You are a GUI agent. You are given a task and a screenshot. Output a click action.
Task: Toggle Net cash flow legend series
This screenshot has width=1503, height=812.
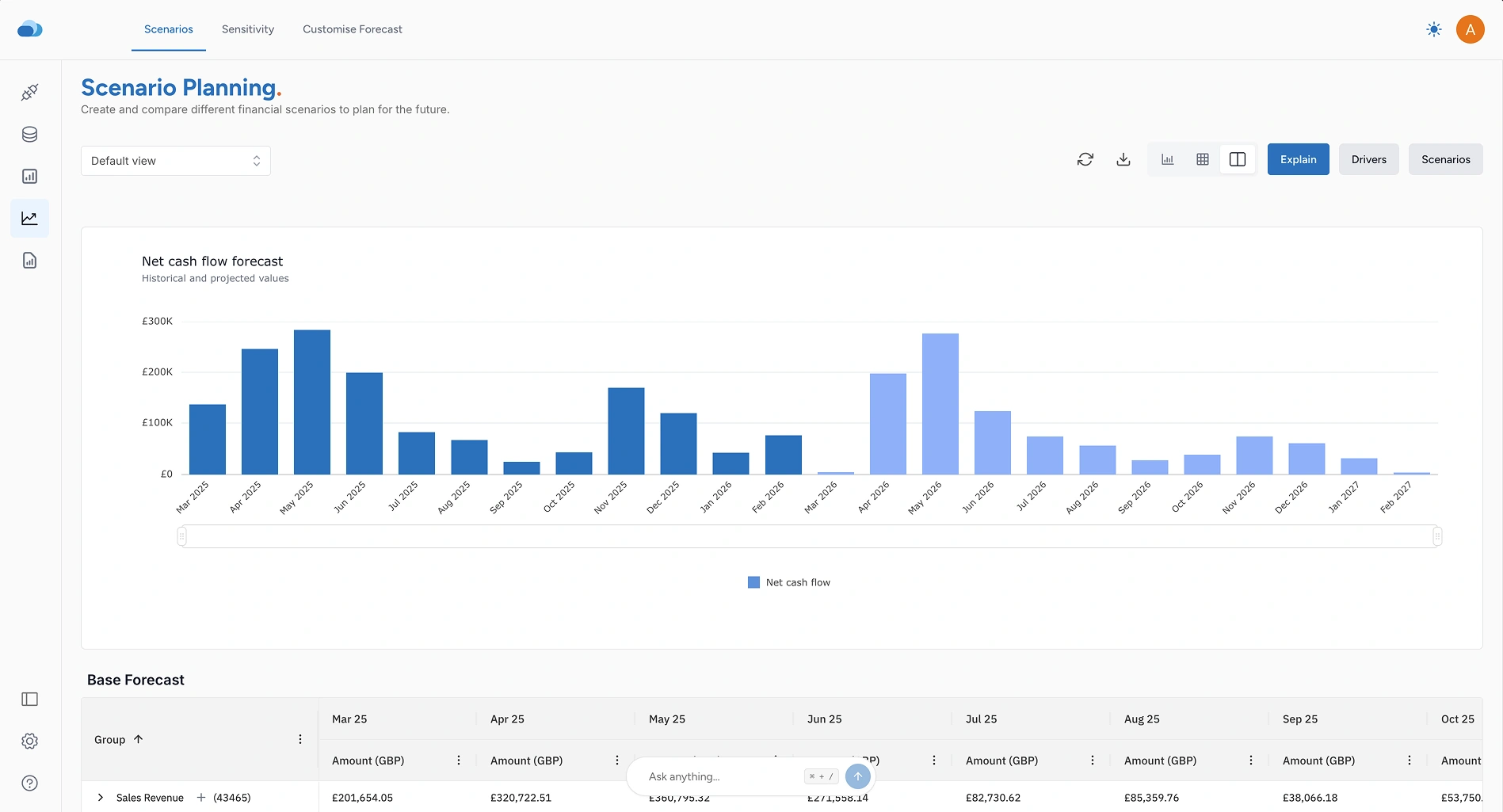(x=789, y=582)
